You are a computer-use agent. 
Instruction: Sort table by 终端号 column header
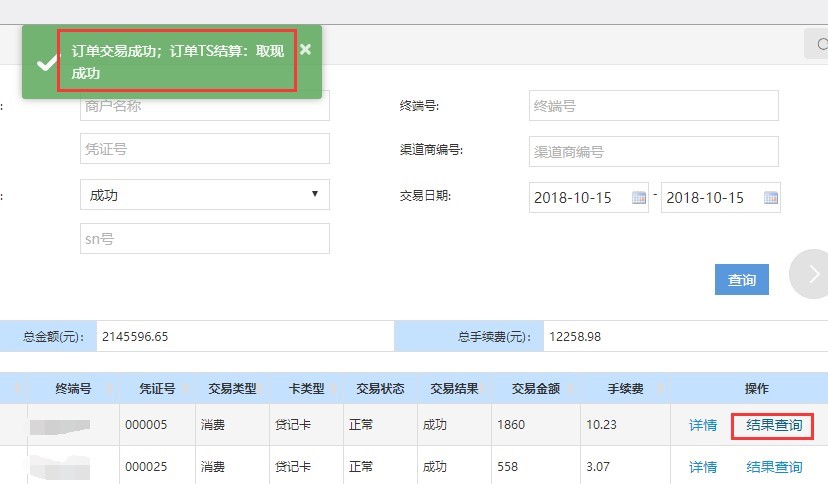point(73,388)
